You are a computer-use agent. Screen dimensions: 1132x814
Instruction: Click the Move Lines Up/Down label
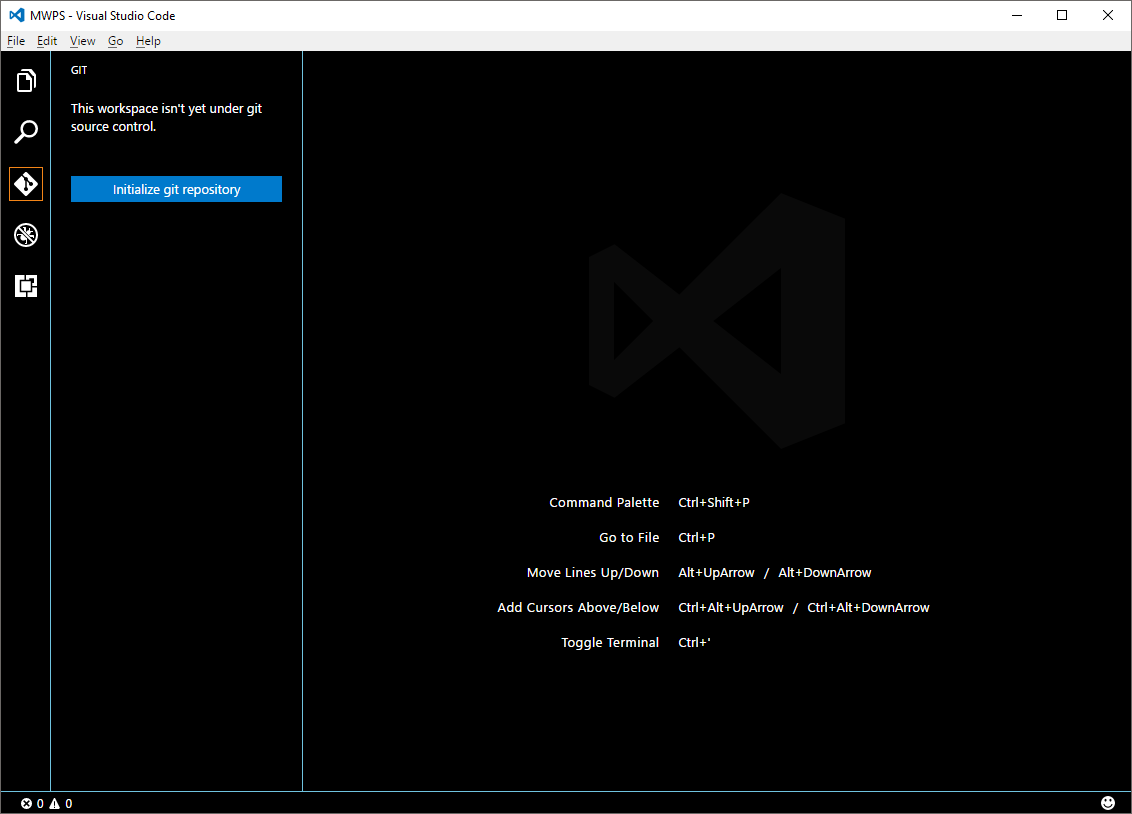(x=593, y=572)
